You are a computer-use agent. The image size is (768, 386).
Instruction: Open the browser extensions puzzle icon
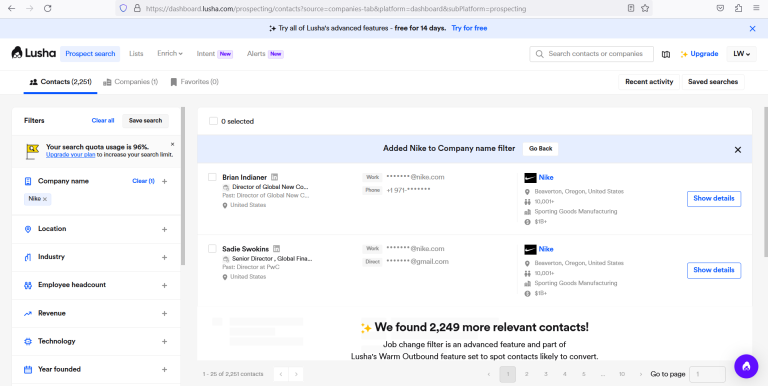[x=738, y=8]
